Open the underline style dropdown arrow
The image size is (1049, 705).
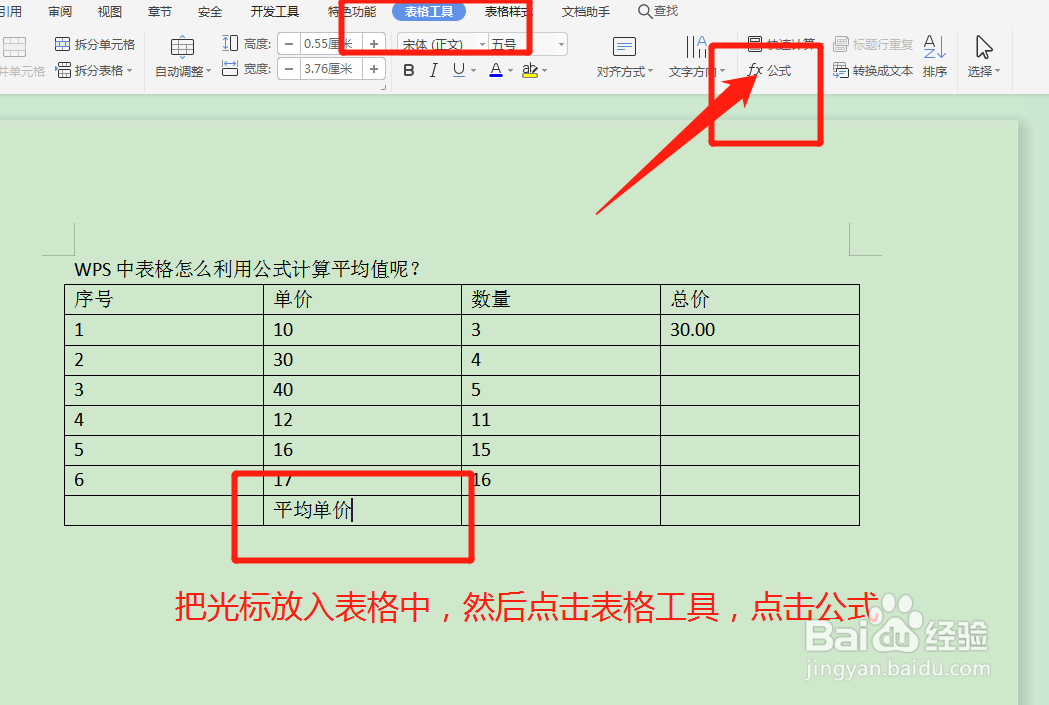(474, 70)
